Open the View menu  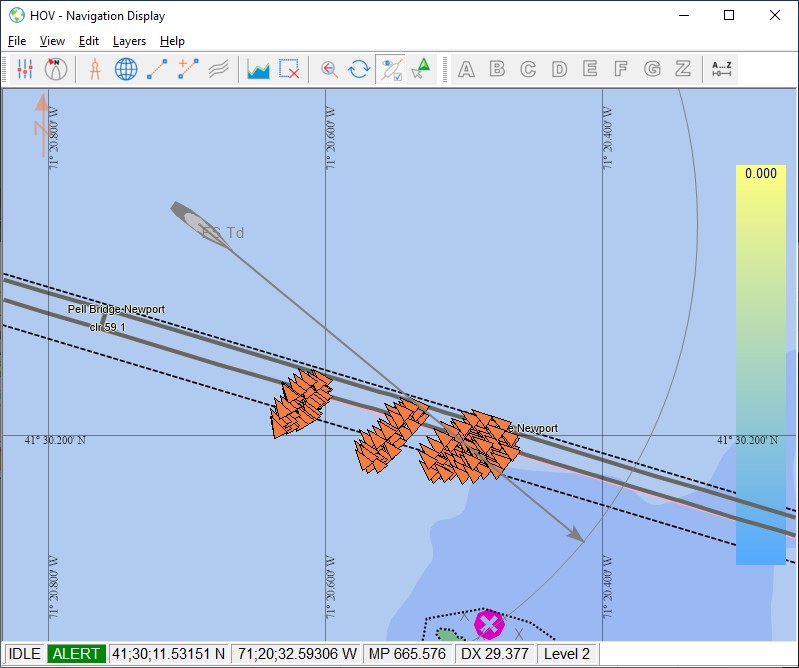[x=52, y=41]
